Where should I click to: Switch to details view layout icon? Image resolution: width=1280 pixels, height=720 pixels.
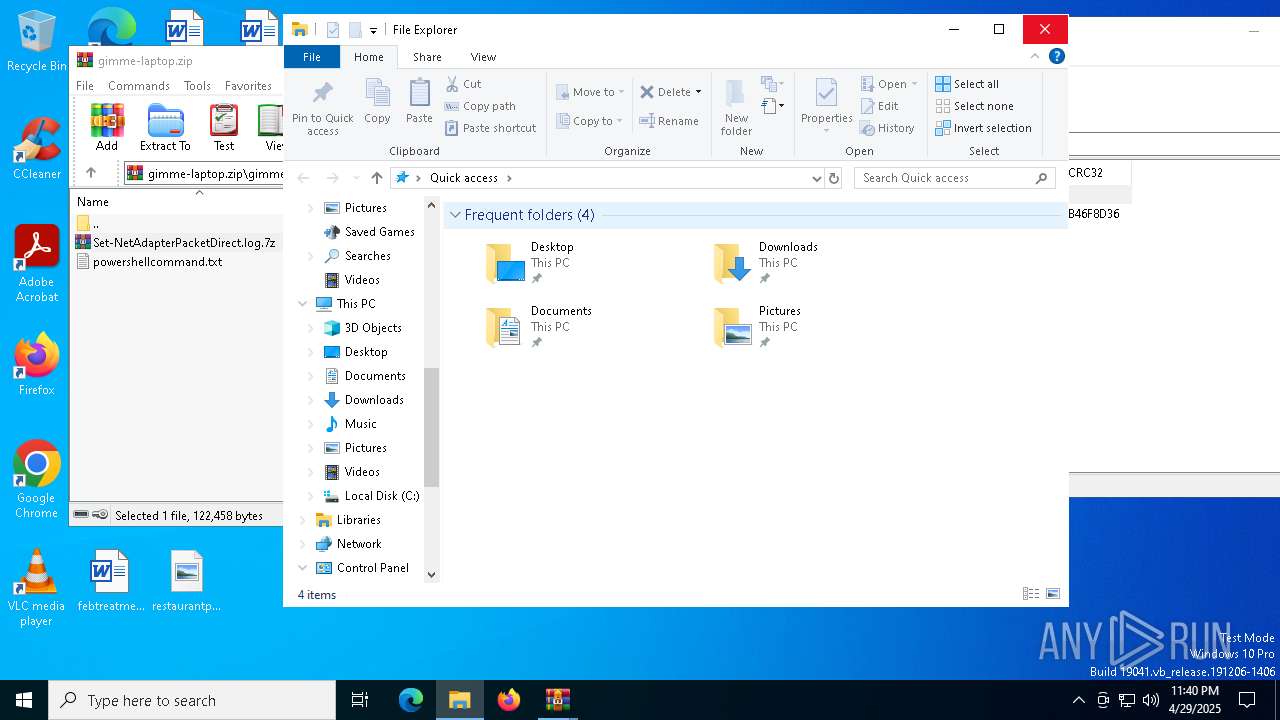click(1031, 594)
